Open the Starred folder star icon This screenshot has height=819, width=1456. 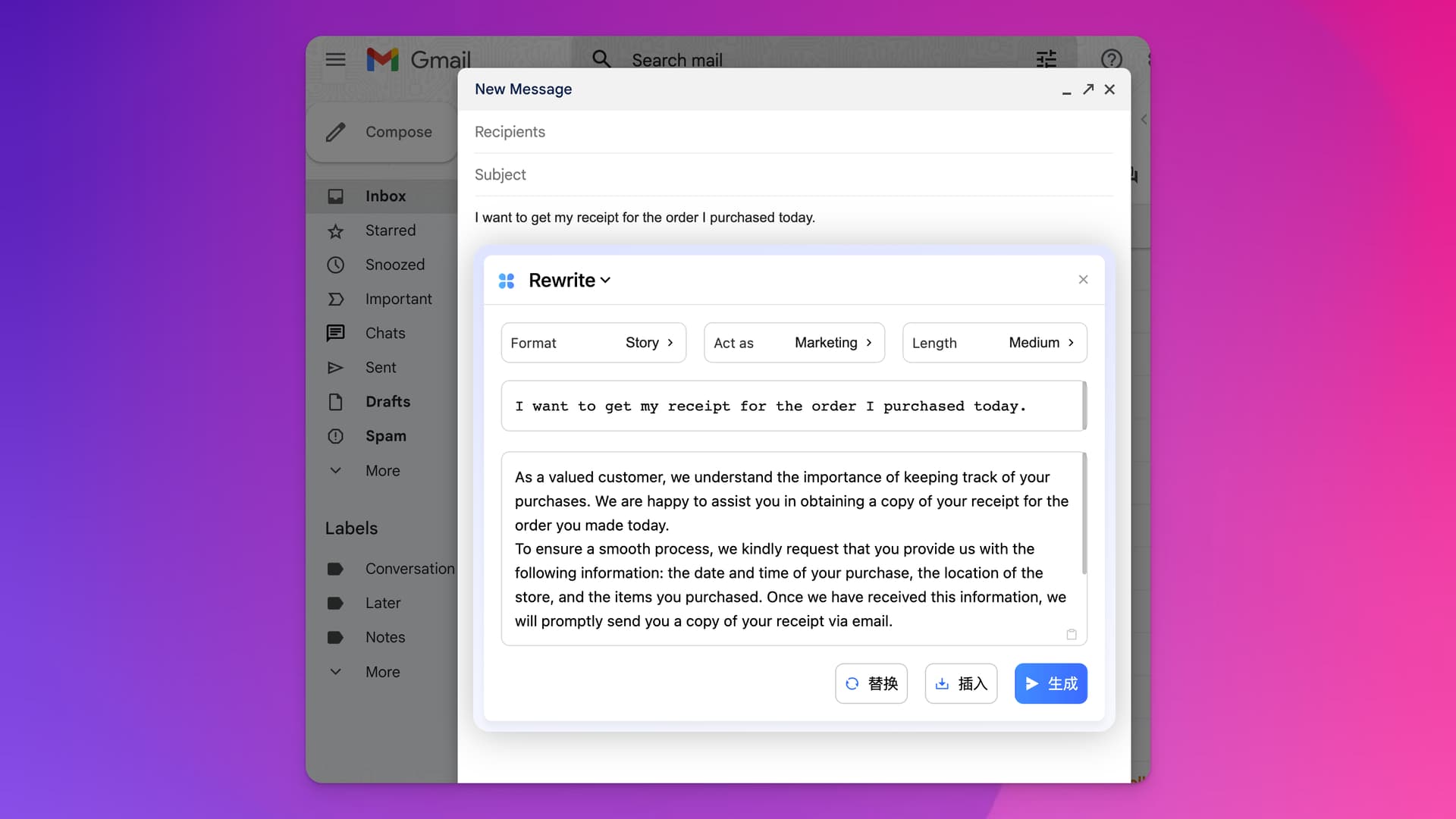point(335,231)
